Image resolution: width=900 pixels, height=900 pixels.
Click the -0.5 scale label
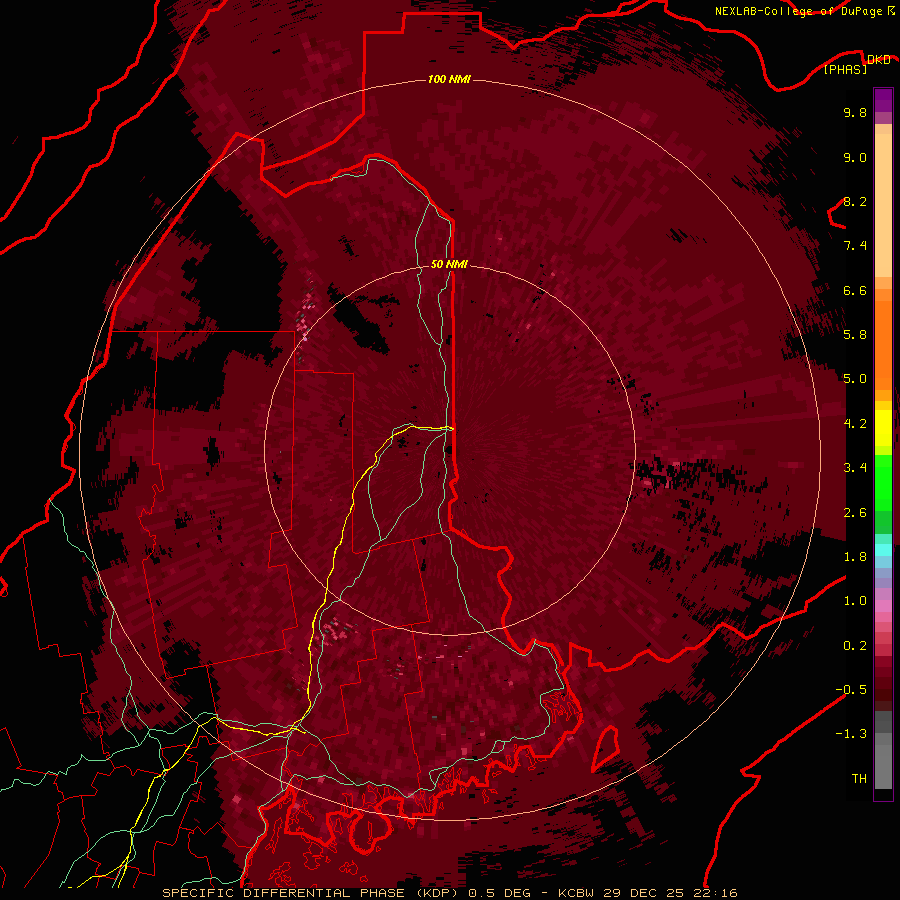pyautogui.click(x=851, y=690)
